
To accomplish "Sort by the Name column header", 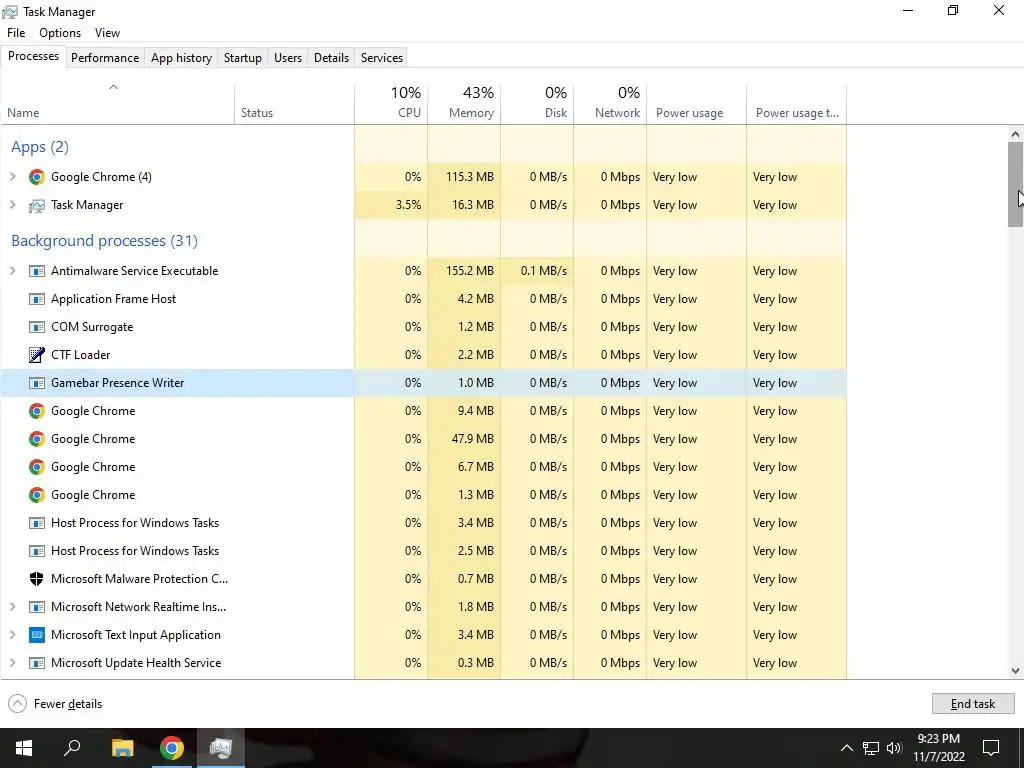I will click(x=118, y=103).
